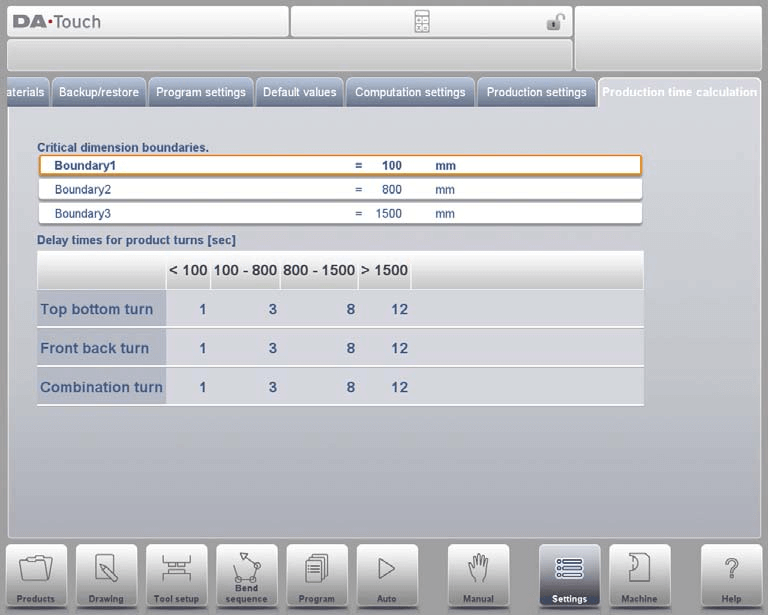Click the calculator keypad icon
768x615 pixels.
pyautogui.click(x=422, y=22)
